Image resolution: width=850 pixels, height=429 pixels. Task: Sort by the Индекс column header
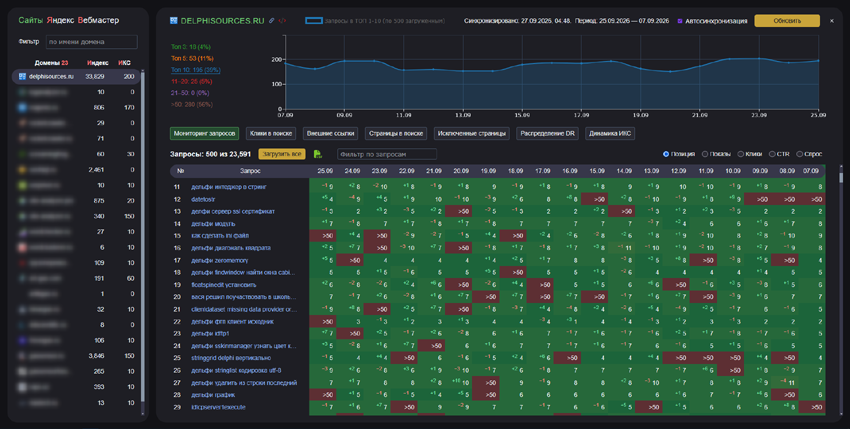[x=98, y=63]
